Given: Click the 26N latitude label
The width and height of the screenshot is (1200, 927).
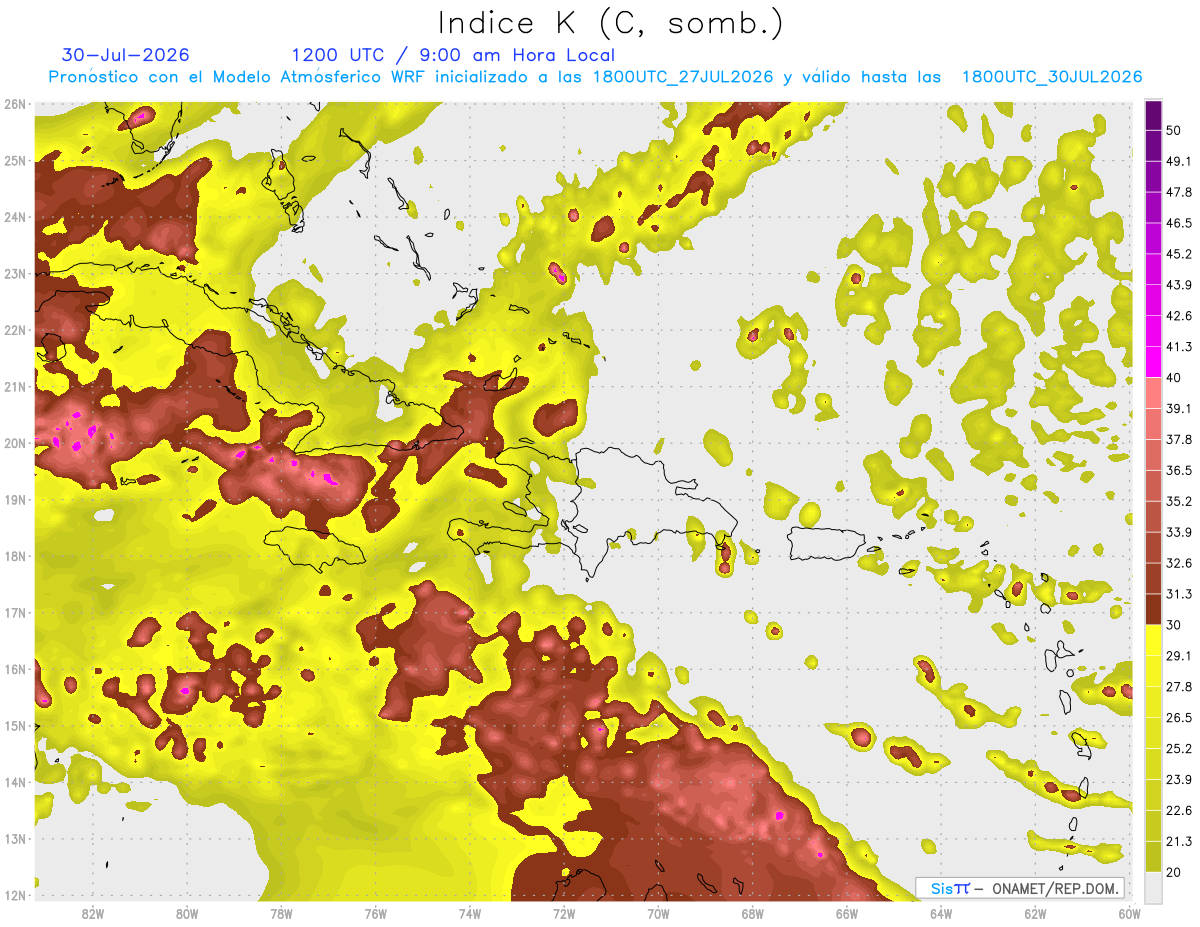Looking at the screenshot, I should pyautogui.click(x=15, y=104).
